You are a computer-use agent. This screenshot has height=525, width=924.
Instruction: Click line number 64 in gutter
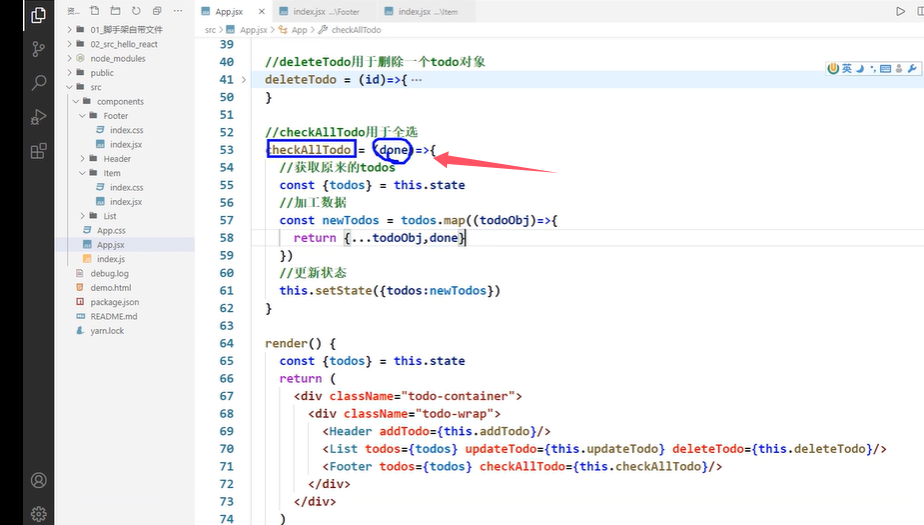(226, 344)
